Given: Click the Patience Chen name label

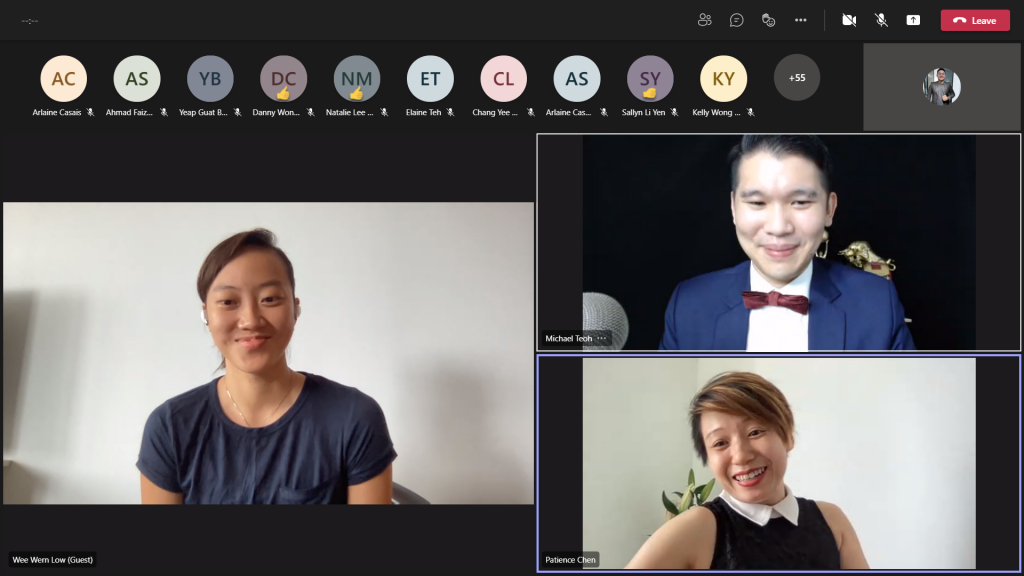Looking at the screenshot, I should click(571, 560).
